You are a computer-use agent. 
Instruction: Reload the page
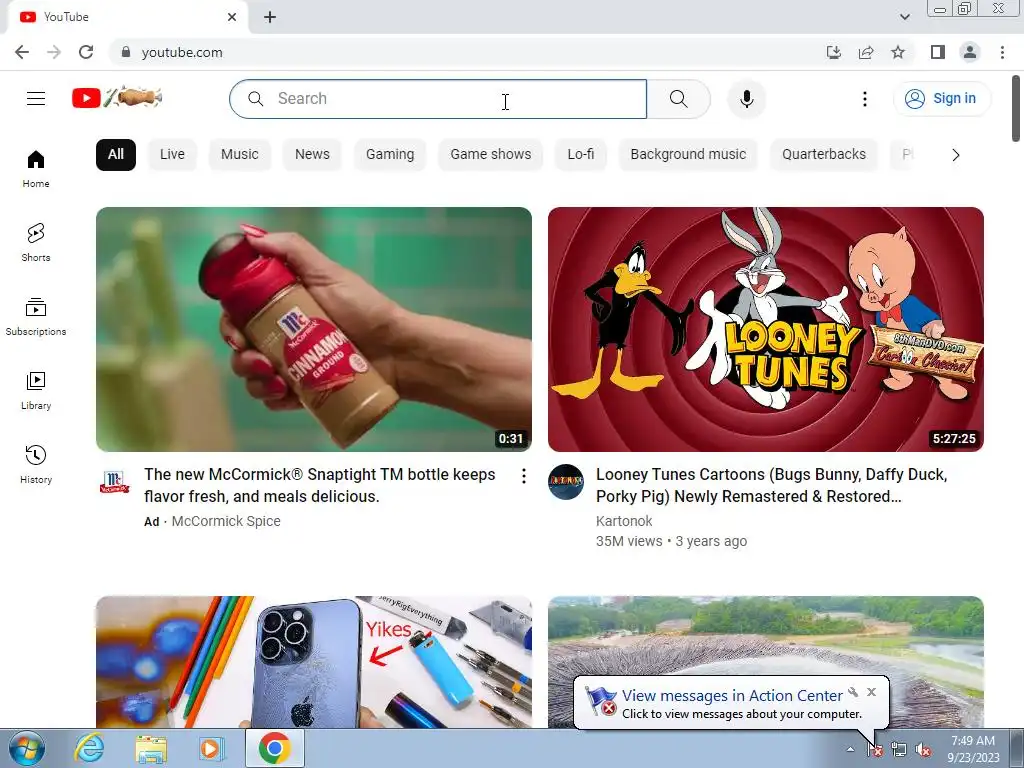tap(86, 52)
